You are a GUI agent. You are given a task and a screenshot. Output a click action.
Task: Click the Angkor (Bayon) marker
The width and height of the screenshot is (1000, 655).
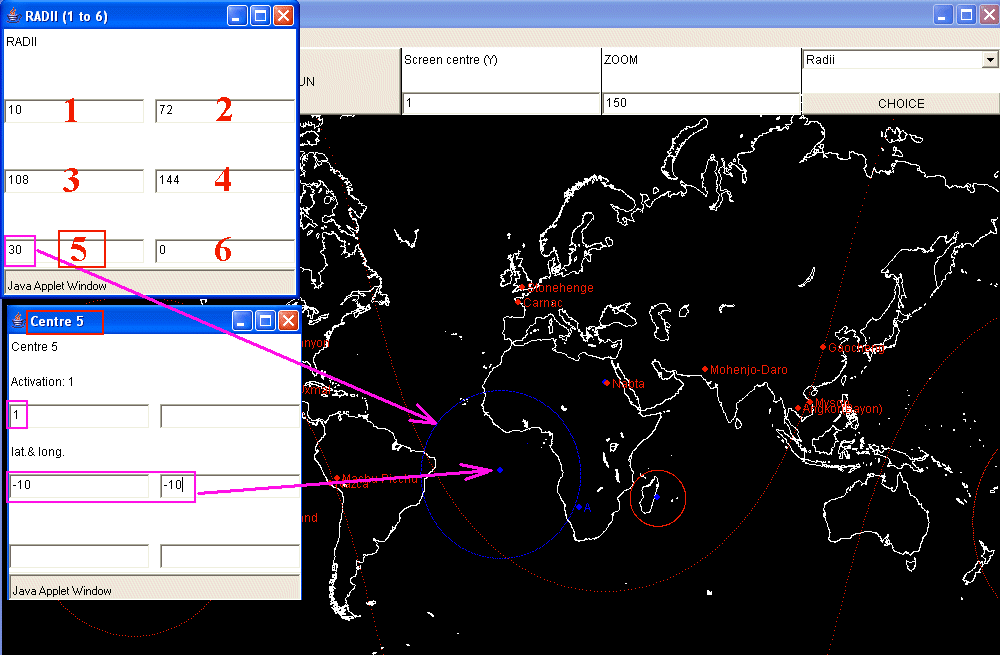[798, 408]
